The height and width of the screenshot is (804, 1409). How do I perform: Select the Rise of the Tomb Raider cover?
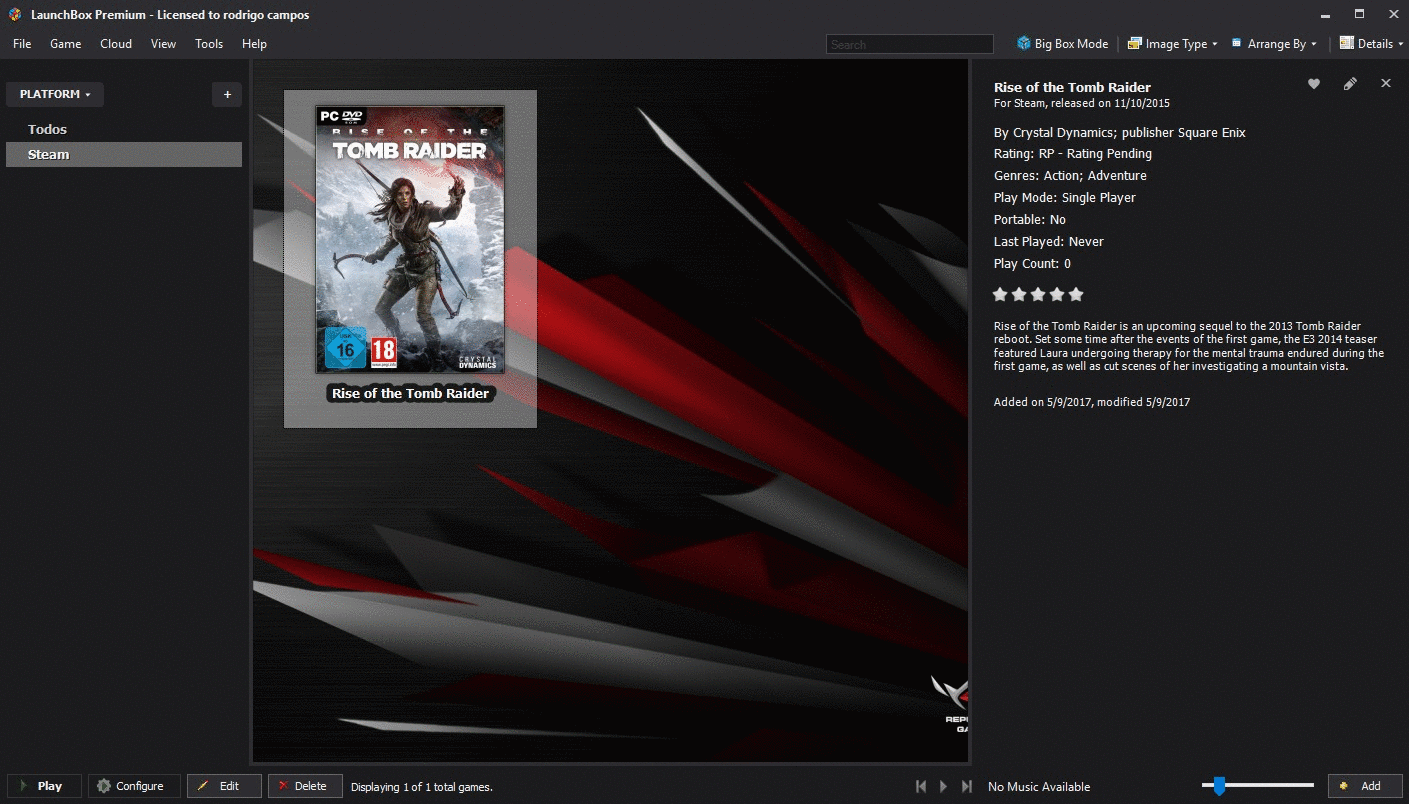click(x=410, y=240)
